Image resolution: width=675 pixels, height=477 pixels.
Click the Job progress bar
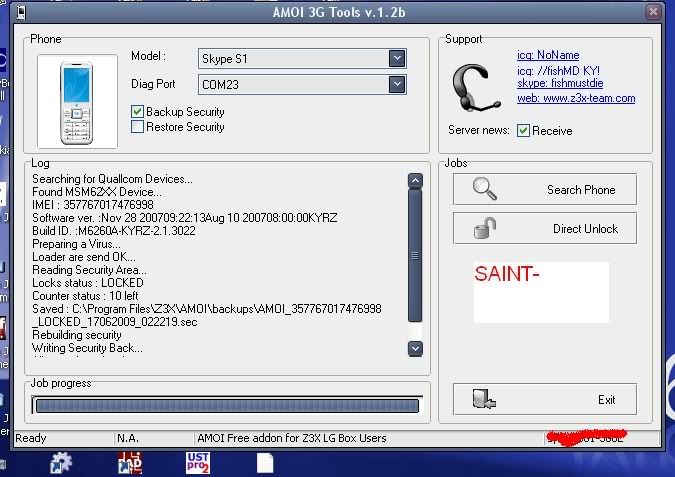point(226,405)
